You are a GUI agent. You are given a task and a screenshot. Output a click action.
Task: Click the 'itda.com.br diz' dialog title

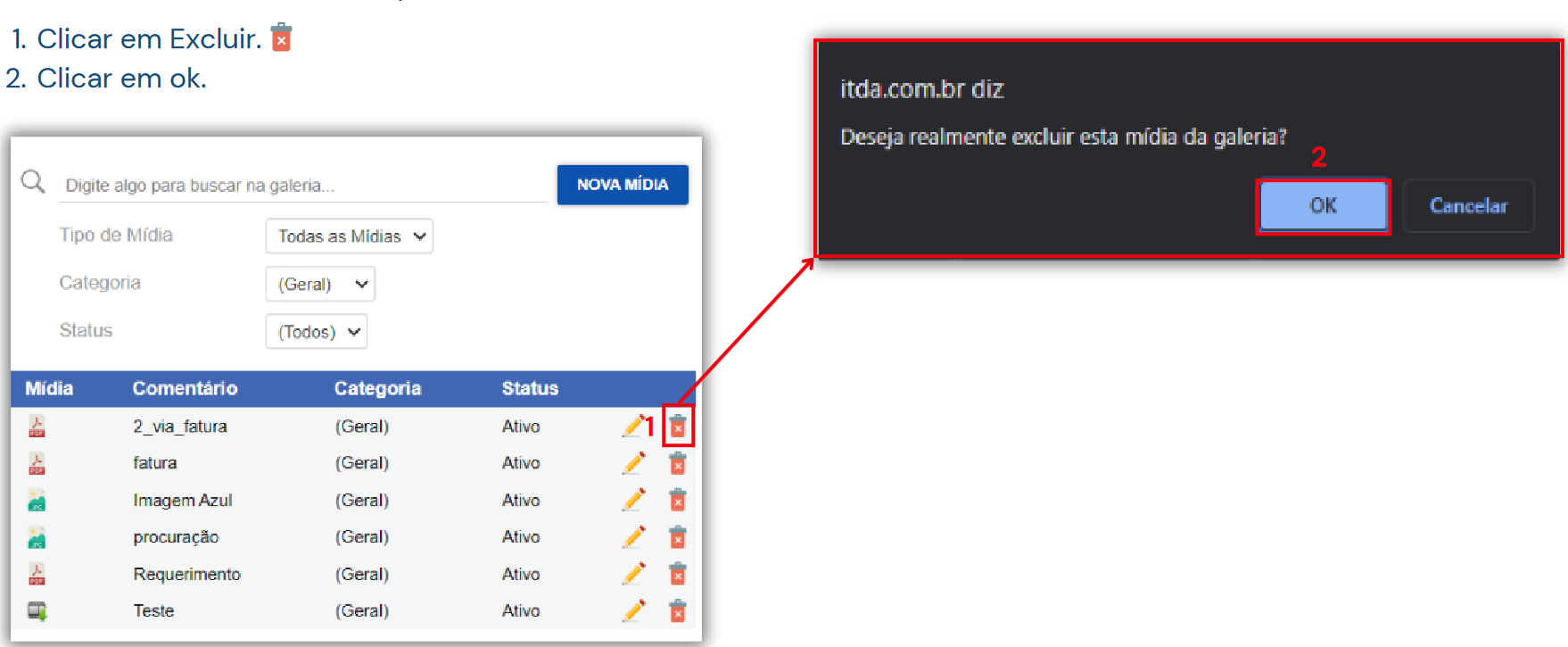click(922, 89)
